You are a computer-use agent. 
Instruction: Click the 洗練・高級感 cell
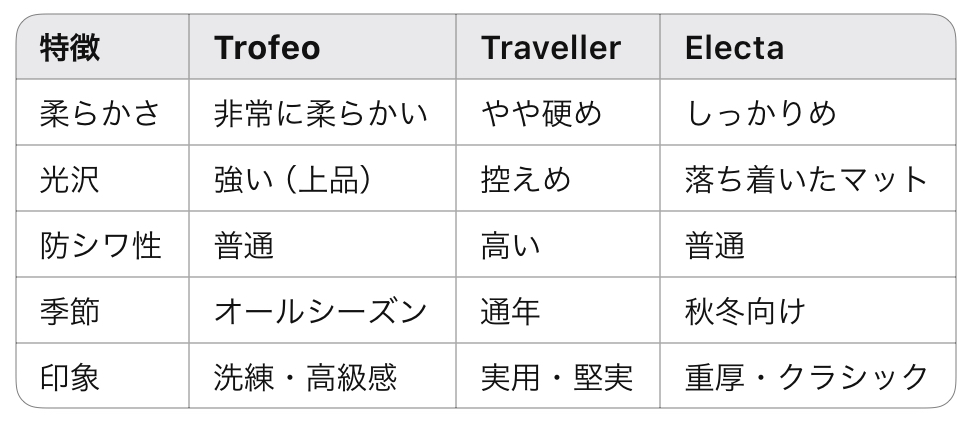[x=305, y=377]
